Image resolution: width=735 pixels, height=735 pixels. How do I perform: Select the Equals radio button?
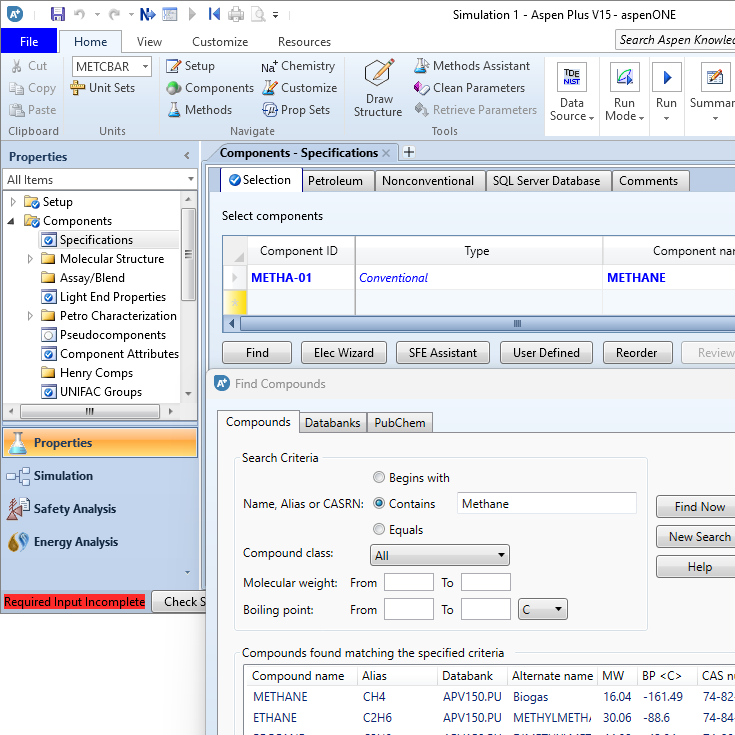tap(379, 530)
